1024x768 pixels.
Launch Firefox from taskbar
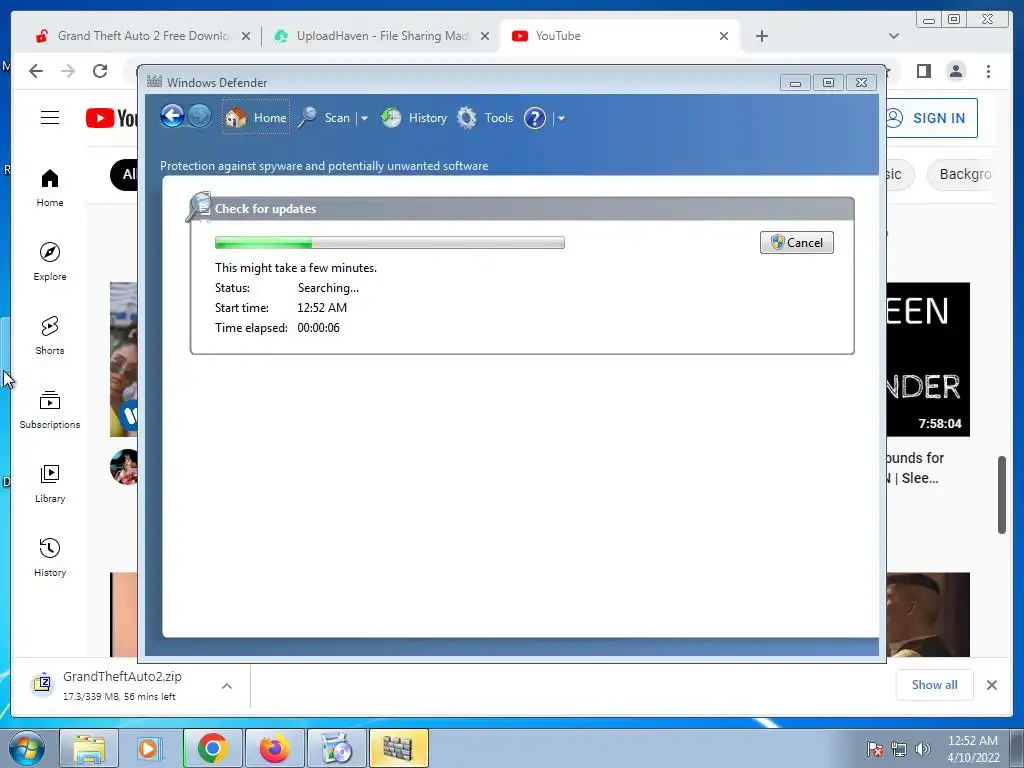pyautogui.click(x=274, y=748)
